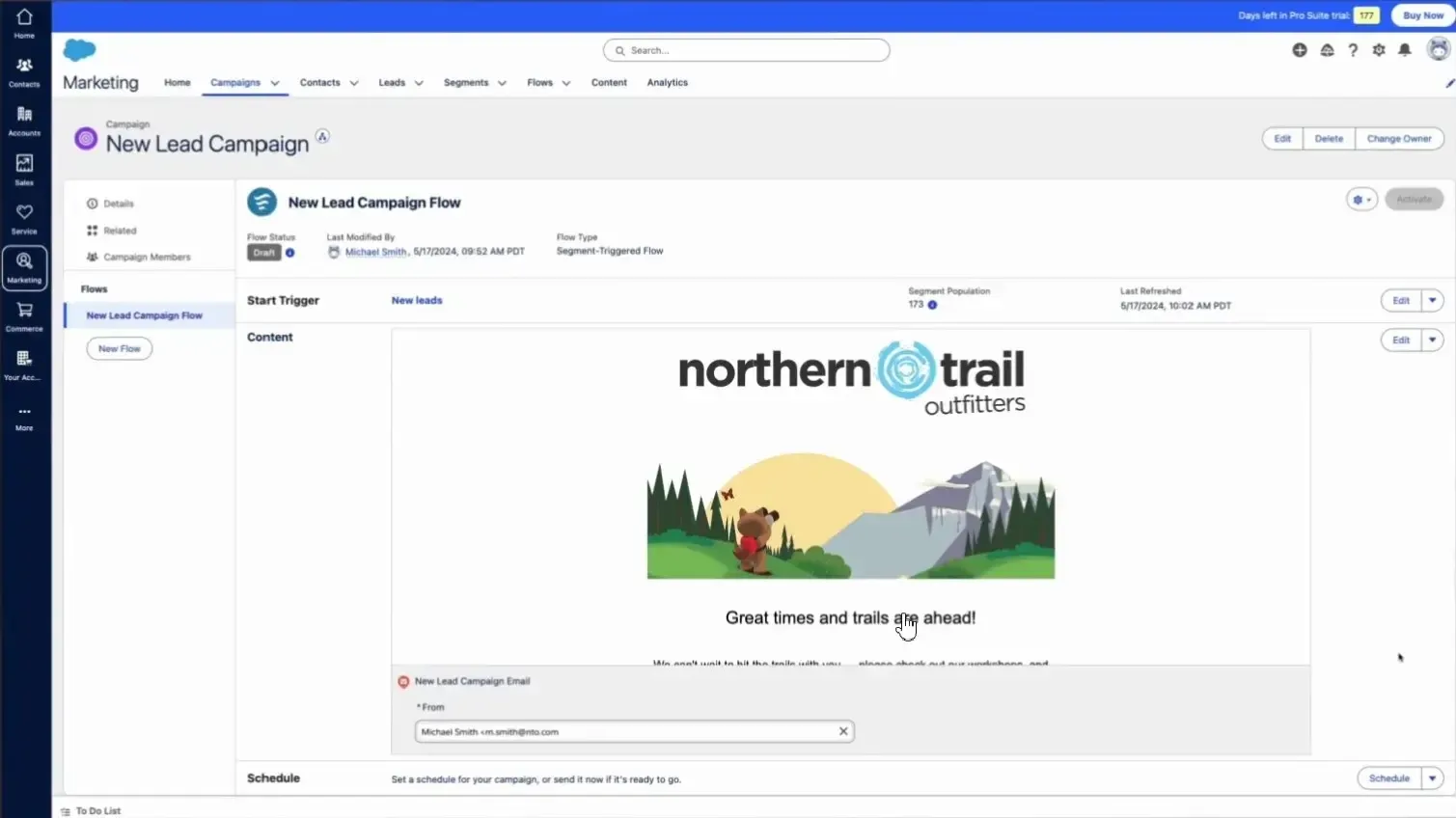Open the Analytics nav tab
The width and height of the screenshot is (1456, 818).
[668, 83]
